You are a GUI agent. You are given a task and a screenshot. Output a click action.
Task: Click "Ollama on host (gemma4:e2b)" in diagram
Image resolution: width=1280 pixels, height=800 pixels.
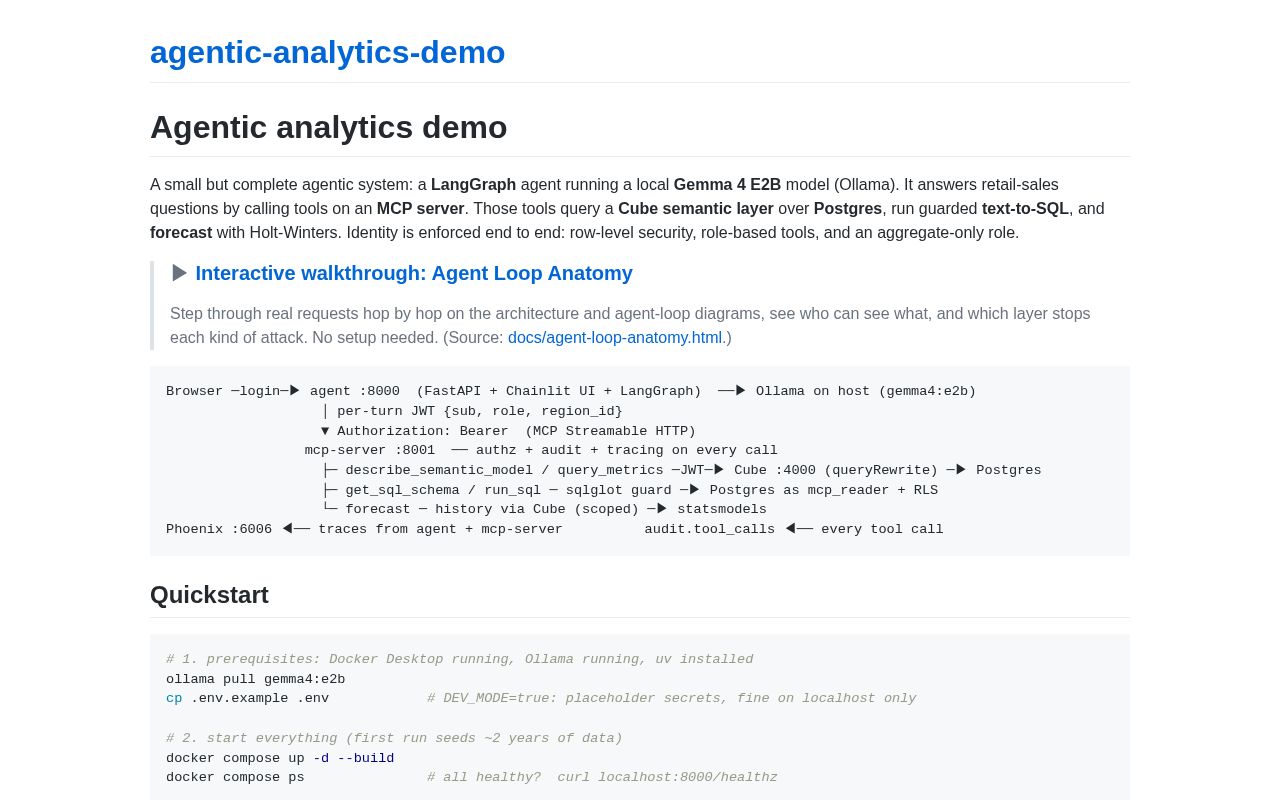(866, 391)
